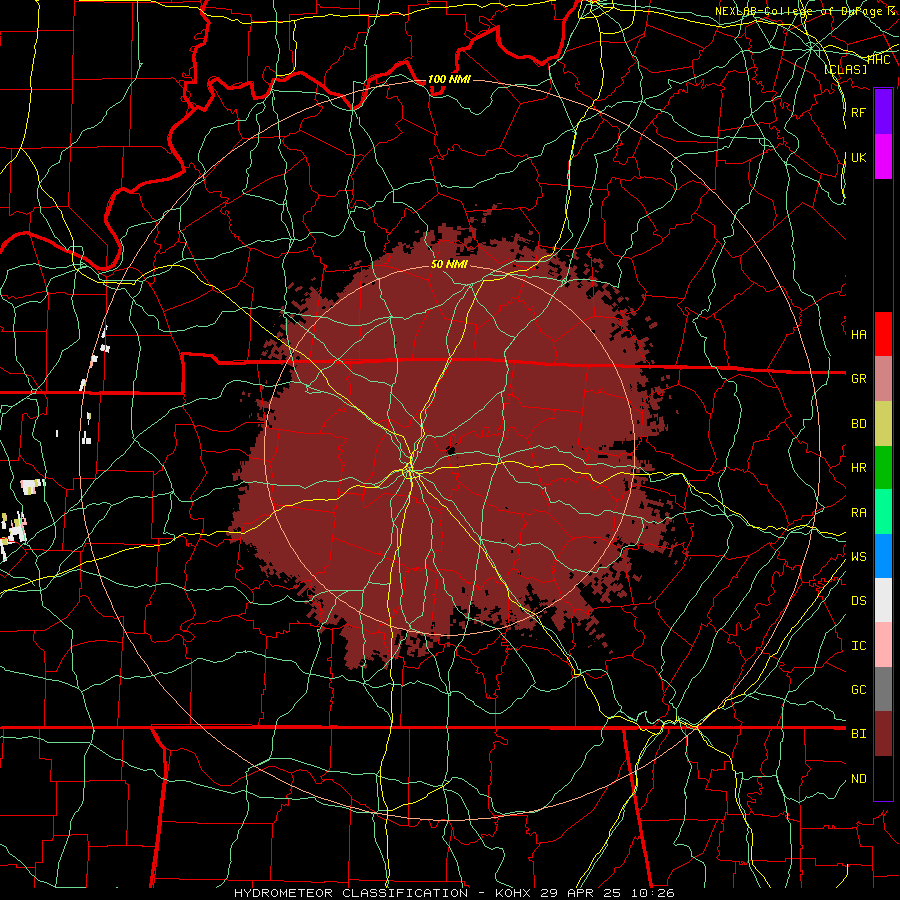The image size is (900, 900).
Task: Click the DS legend label
Action: (x=859, y=601)
